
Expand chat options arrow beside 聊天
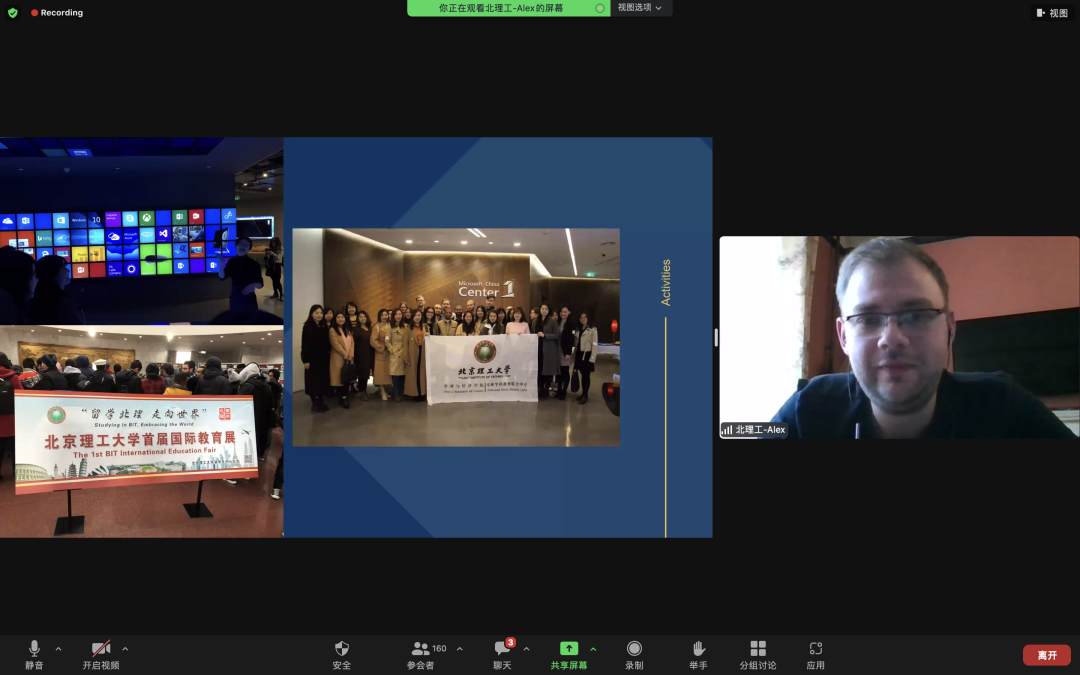click(526, 649)
